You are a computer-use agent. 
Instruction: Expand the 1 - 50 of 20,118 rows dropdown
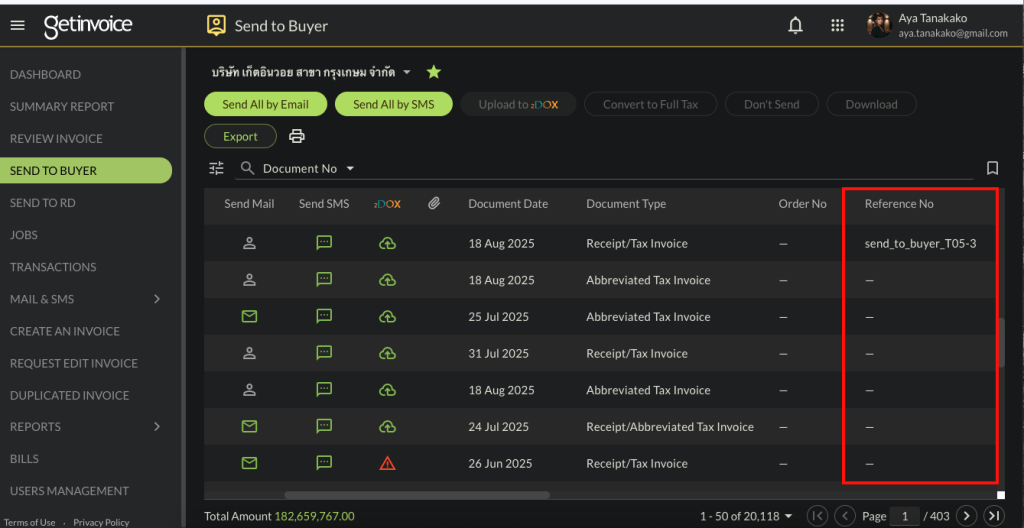pyautogui.click(x=788, y=516)
